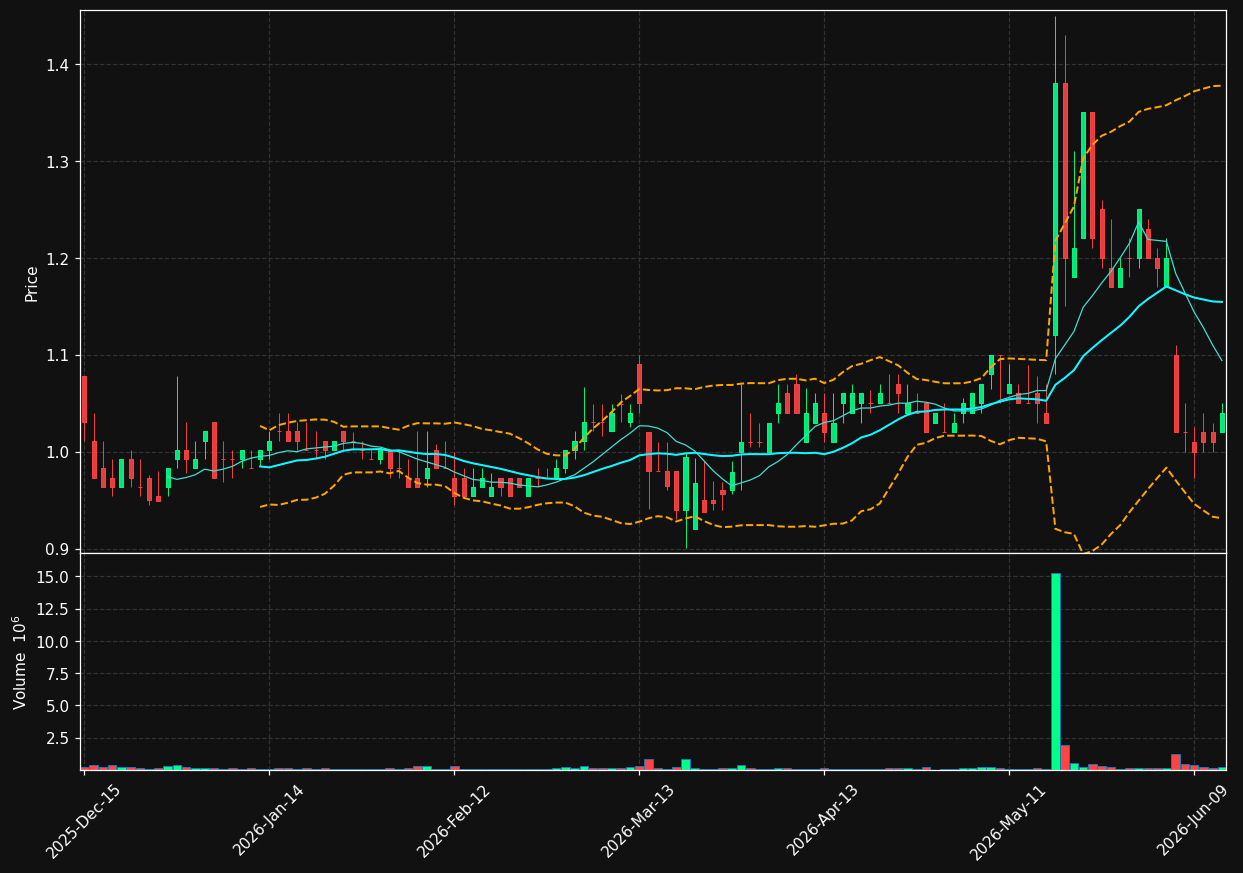Click the 2026-Feb-12 date label

pyautogui.click(x=453, y=822)
